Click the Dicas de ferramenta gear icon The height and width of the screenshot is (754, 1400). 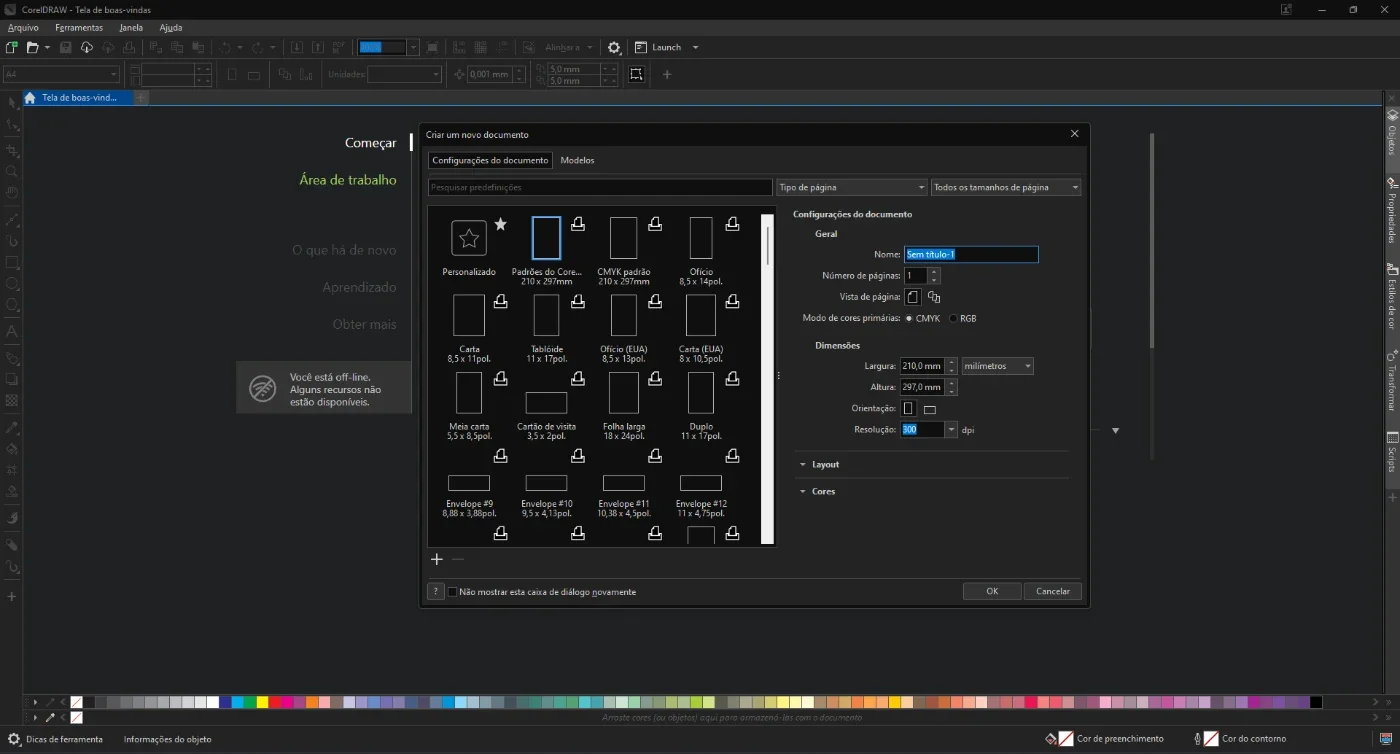(14, 739)
